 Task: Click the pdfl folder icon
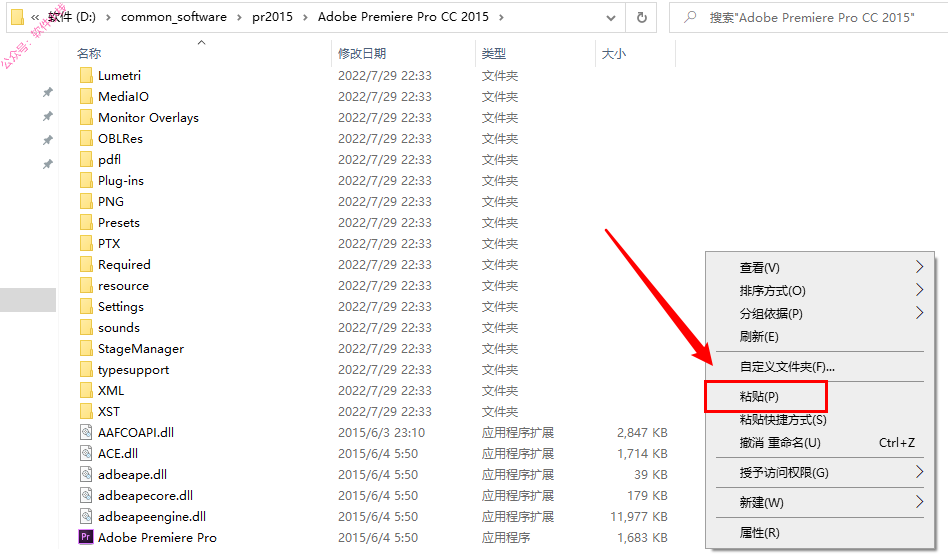coord(86,160)
